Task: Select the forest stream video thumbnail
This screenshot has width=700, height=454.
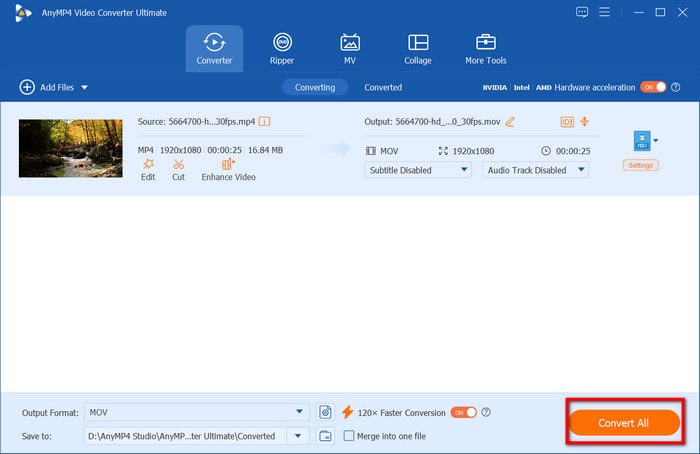Action: [71, 148]
